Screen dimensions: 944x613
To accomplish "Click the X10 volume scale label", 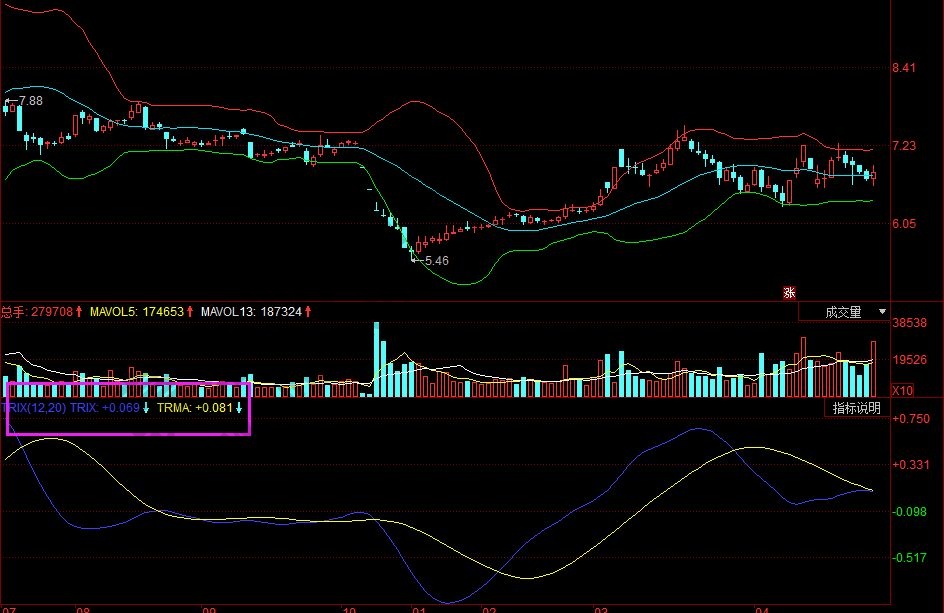I will click(x=902, y=390).
